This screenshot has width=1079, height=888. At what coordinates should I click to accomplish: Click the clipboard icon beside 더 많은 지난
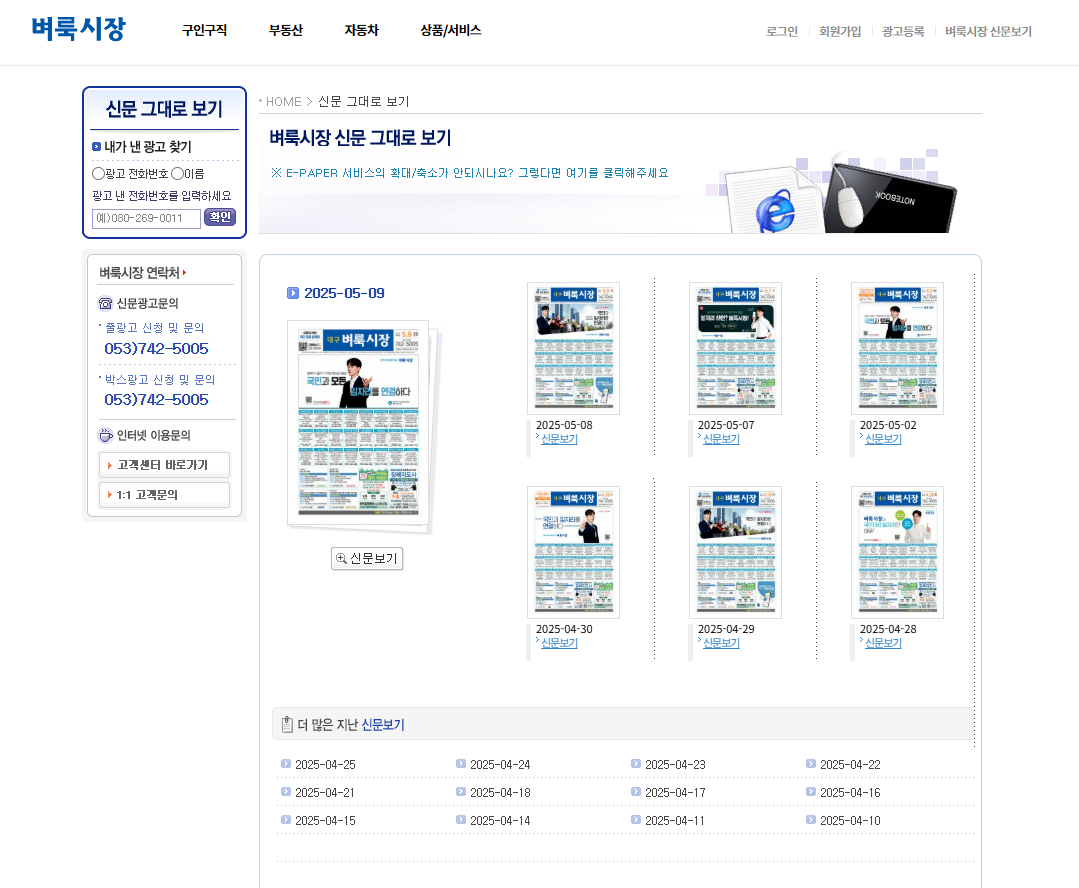pyautogui.click(x=287, y=724)
